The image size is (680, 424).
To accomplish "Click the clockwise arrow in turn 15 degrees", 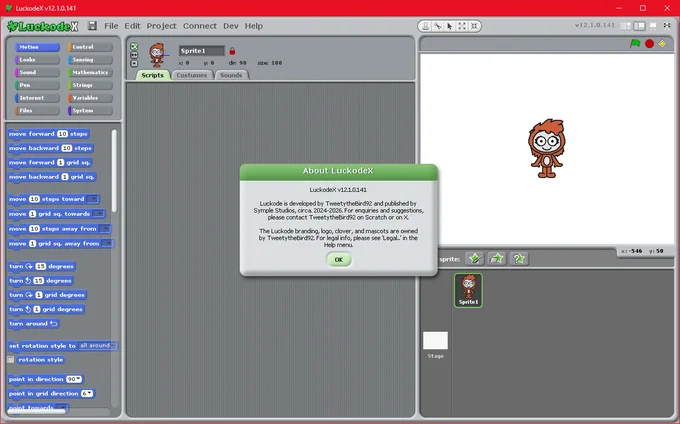I will click(29, 266).
